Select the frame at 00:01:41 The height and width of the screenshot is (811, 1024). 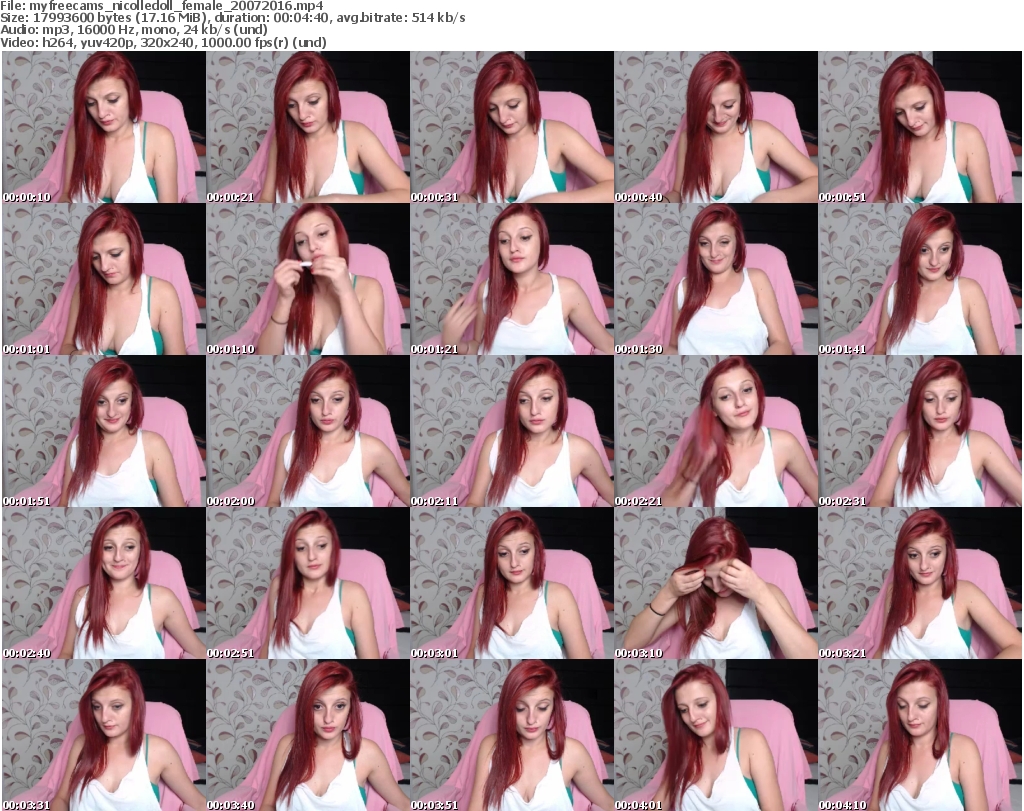920,279
